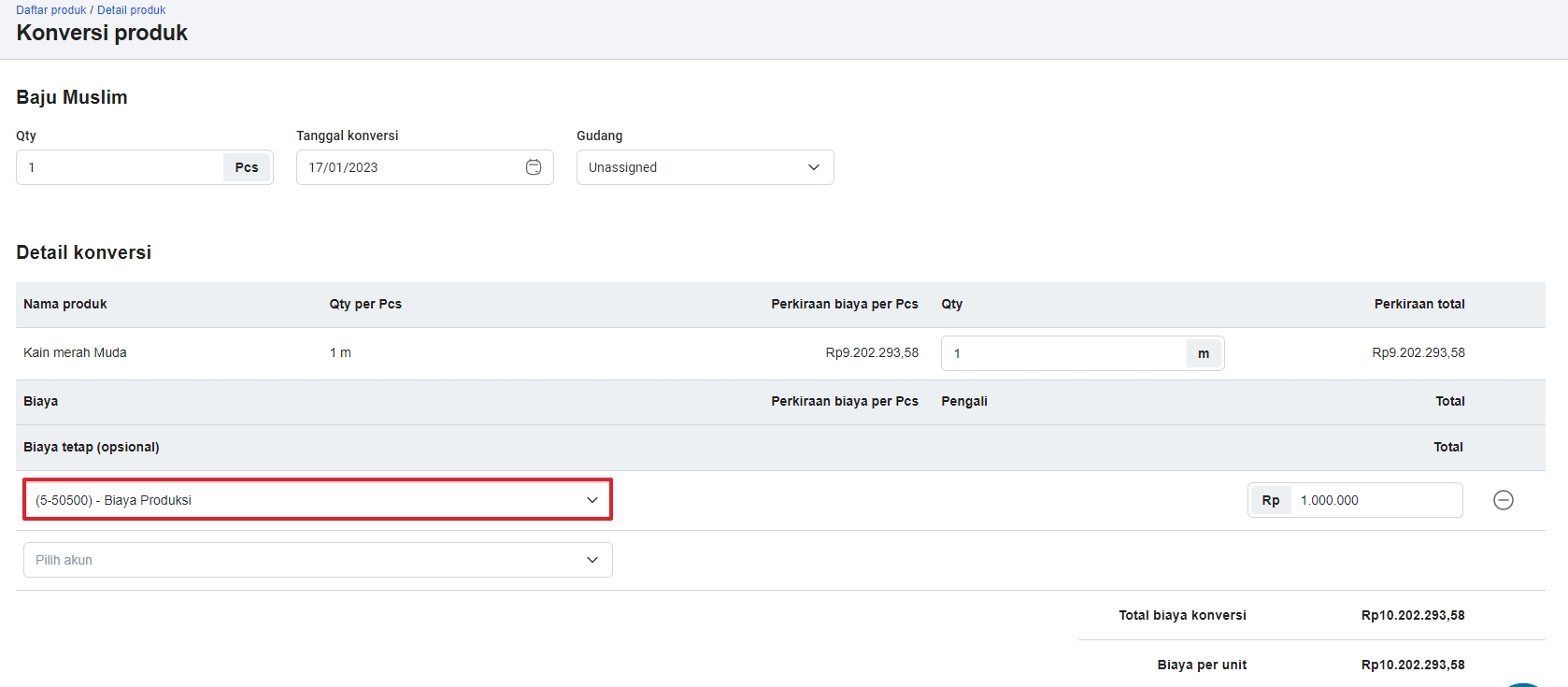Click Total biaya konversi value Rp10.202.293,58

1413,615
